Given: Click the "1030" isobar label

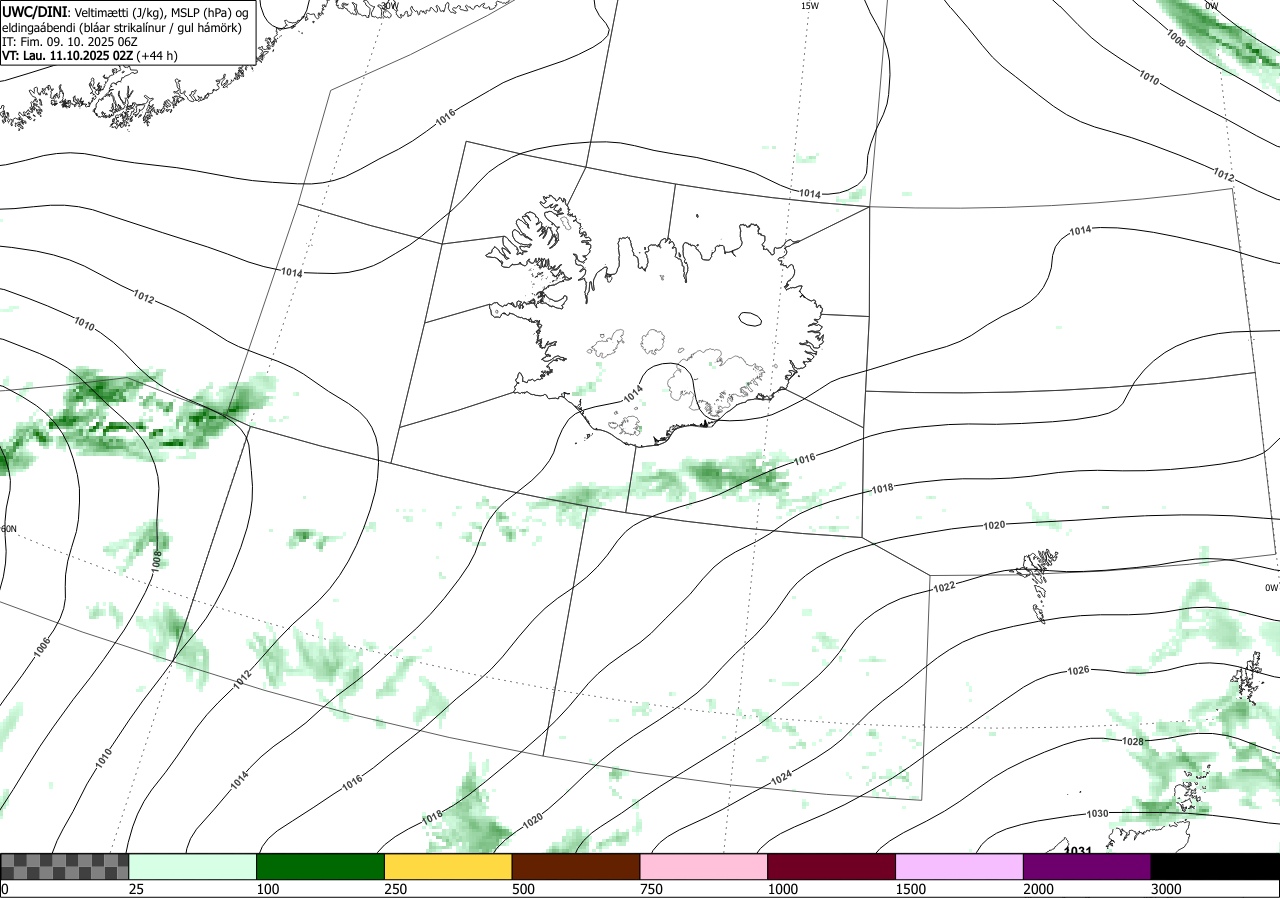Looking at the screenshot, I should (1097, 814).
